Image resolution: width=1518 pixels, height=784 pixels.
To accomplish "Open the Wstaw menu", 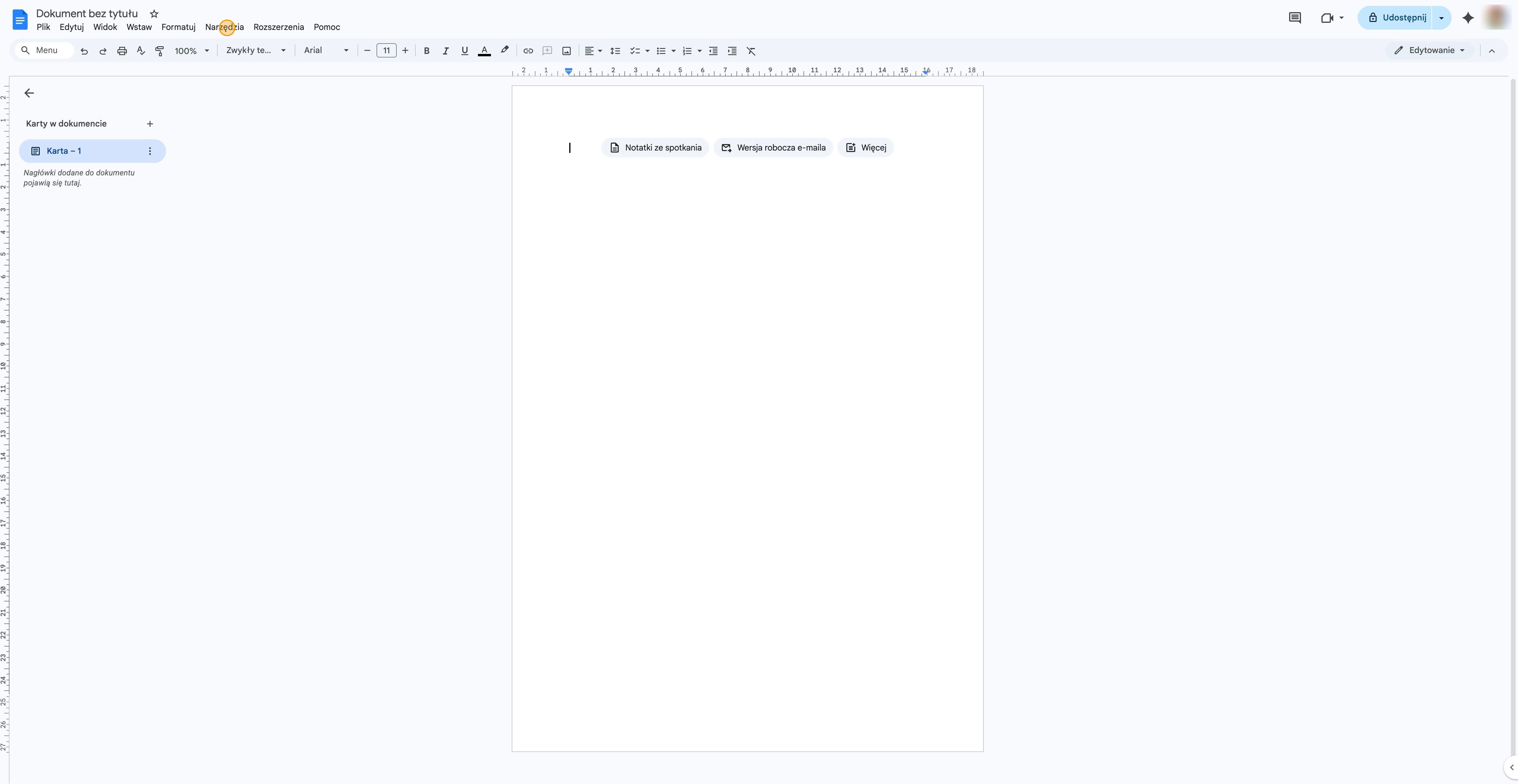I will (139, 27).
